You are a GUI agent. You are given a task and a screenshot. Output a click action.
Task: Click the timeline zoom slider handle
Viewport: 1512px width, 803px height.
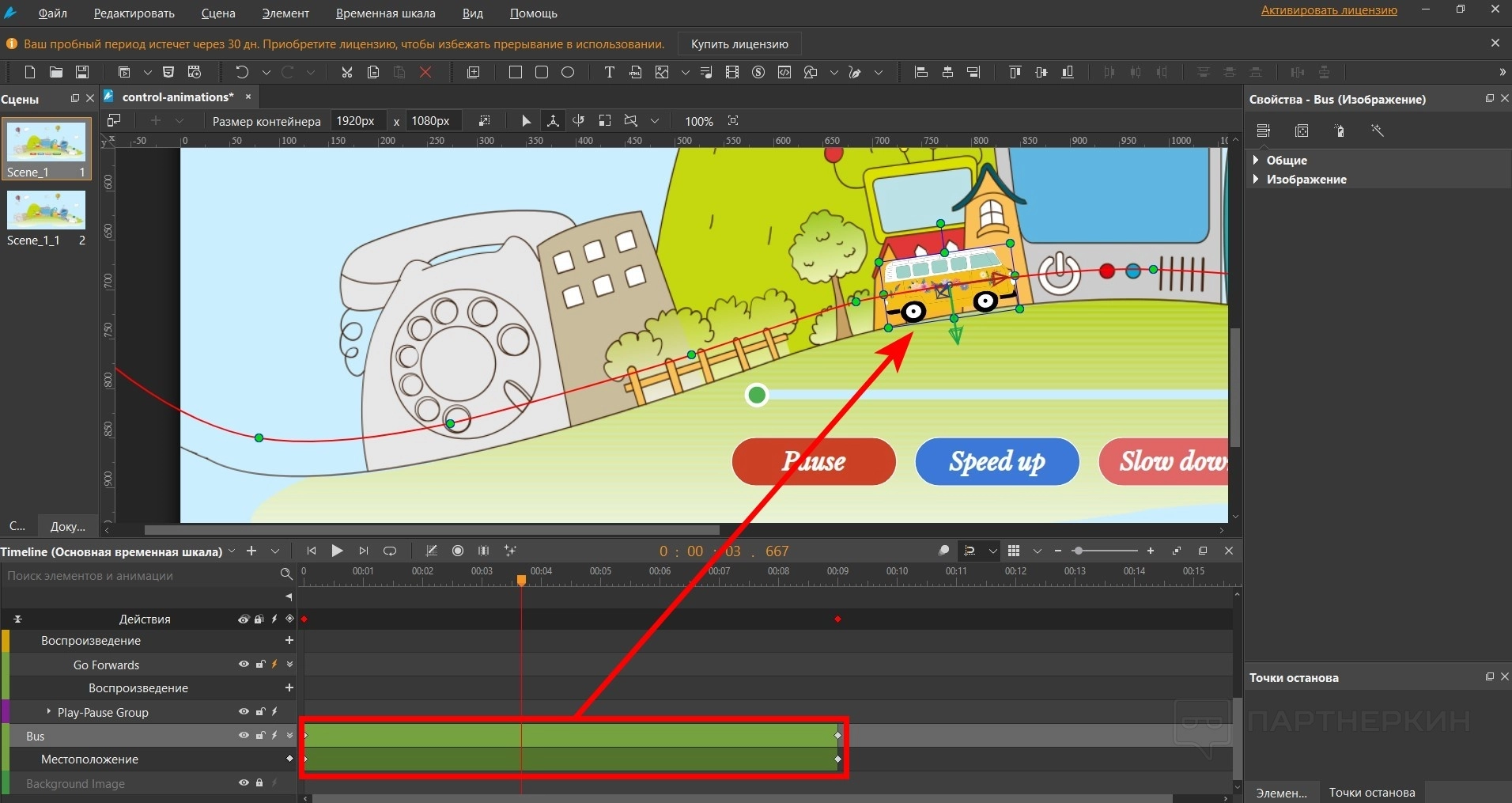(x=1077, y=551)
